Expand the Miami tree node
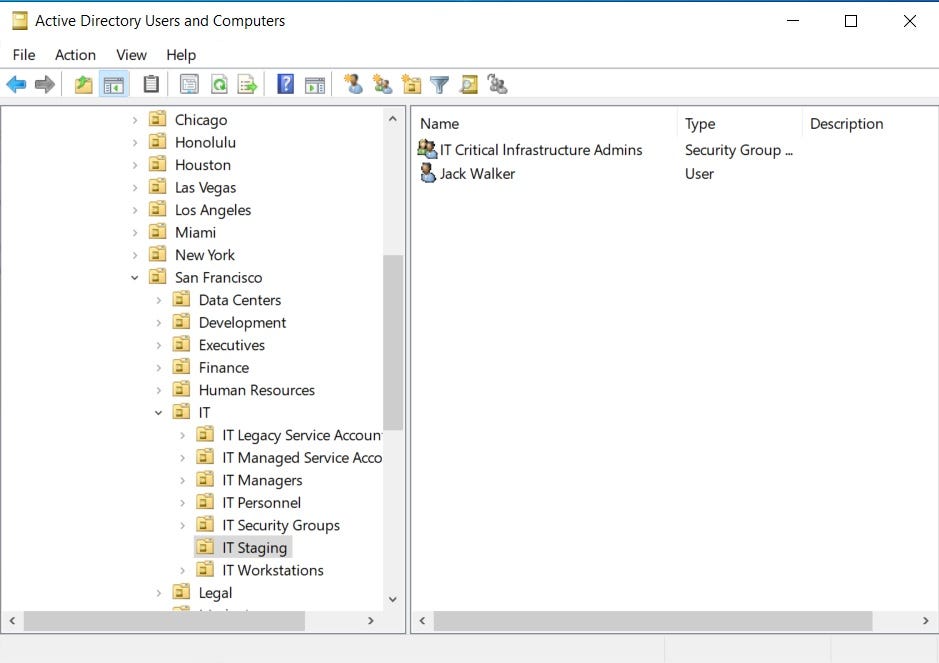 [x=135, y=233]
